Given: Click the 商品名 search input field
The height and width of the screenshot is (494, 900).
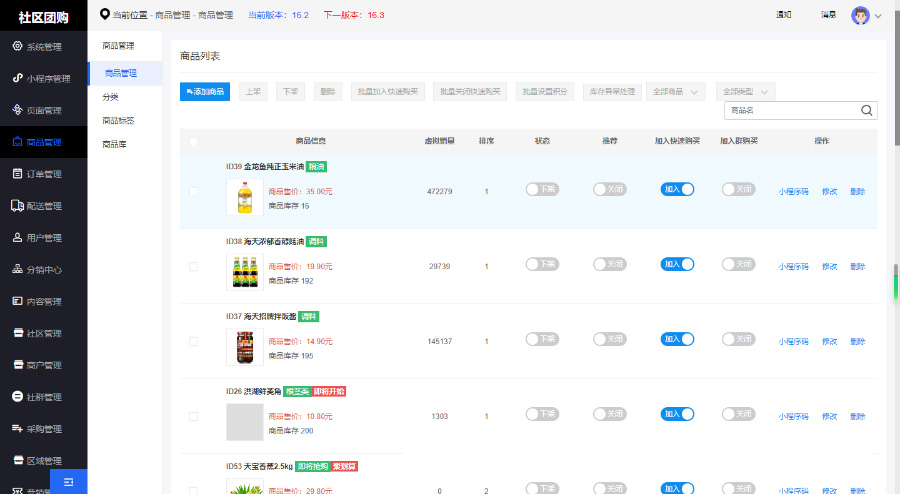Looking at the screenshot, I should pos(790,111).
